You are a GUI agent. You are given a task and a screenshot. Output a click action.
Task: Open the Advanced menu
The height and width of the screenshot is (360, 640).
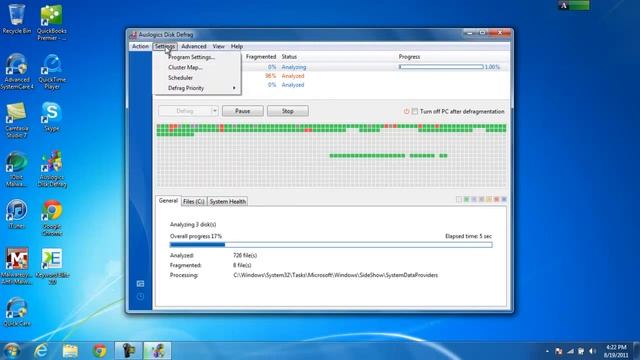(194, 47)
